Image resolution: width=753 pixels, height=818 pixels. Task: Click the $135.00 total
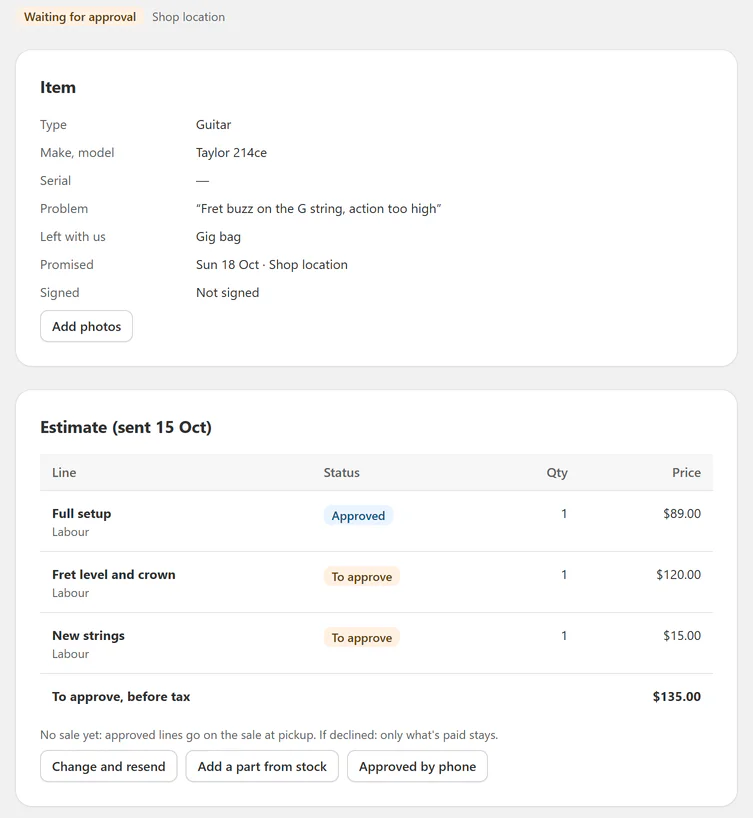coord(676,696)
